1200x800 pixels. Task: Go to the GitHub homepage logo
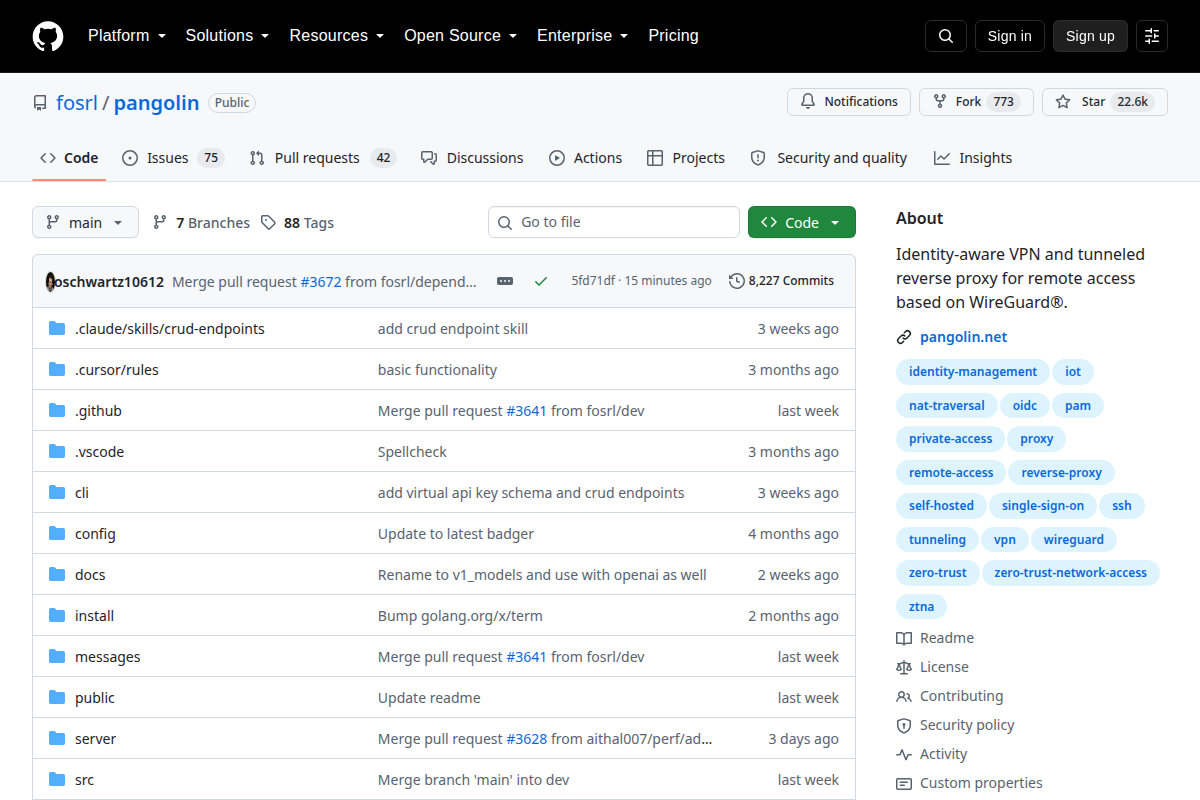48,36
